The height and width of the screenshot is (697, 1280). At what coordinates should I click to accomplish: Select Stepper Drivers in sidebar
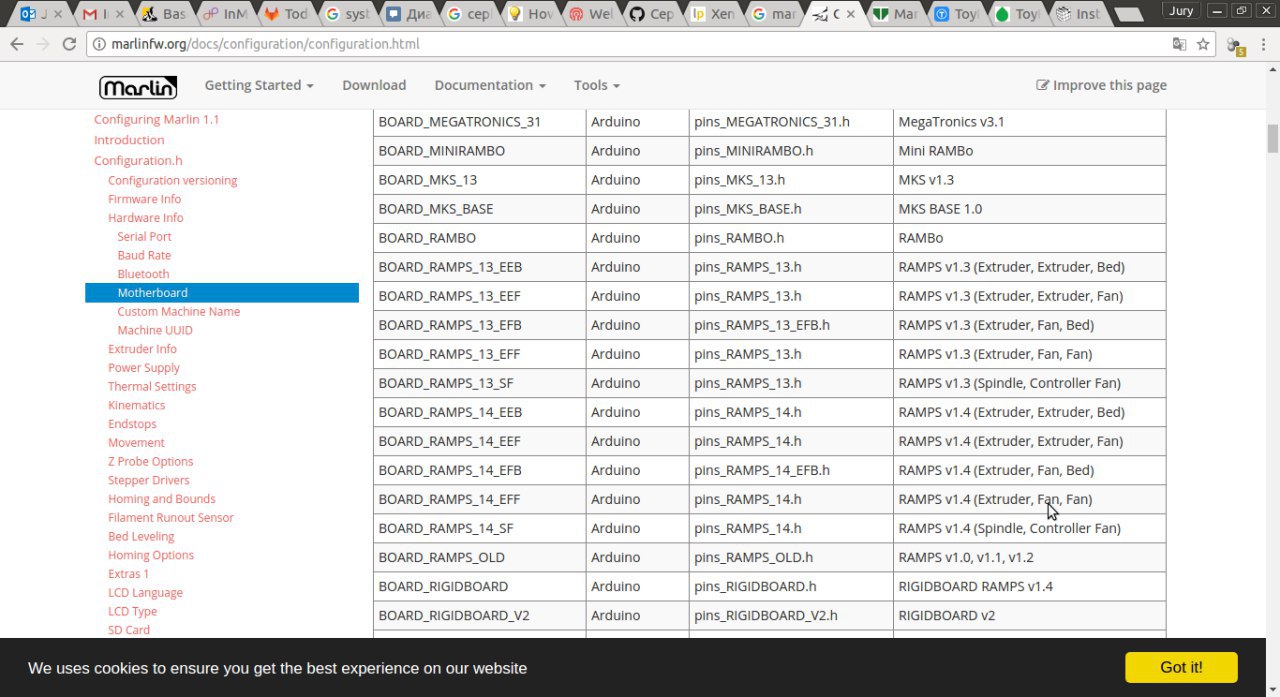pyautogui.click(x=148, y=480)
